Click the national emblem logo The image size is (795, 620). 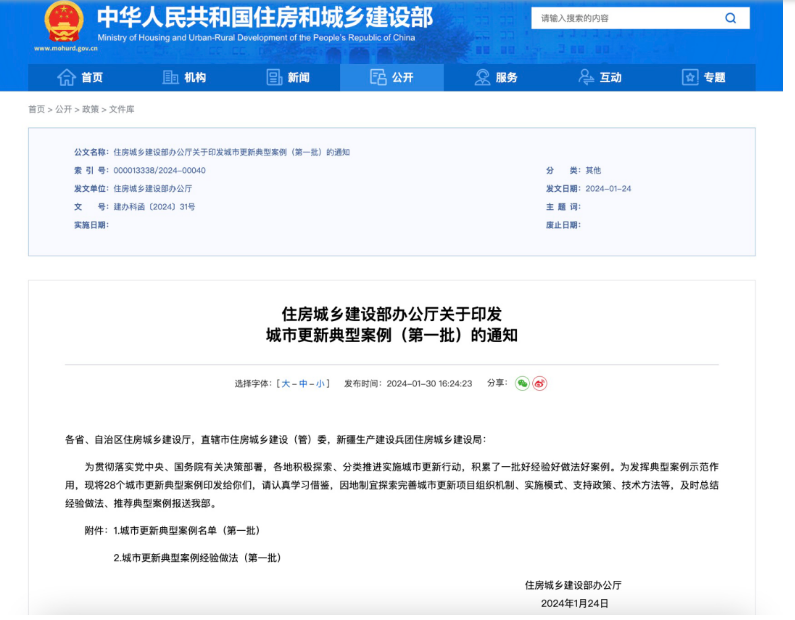click(x=64, y=21)
